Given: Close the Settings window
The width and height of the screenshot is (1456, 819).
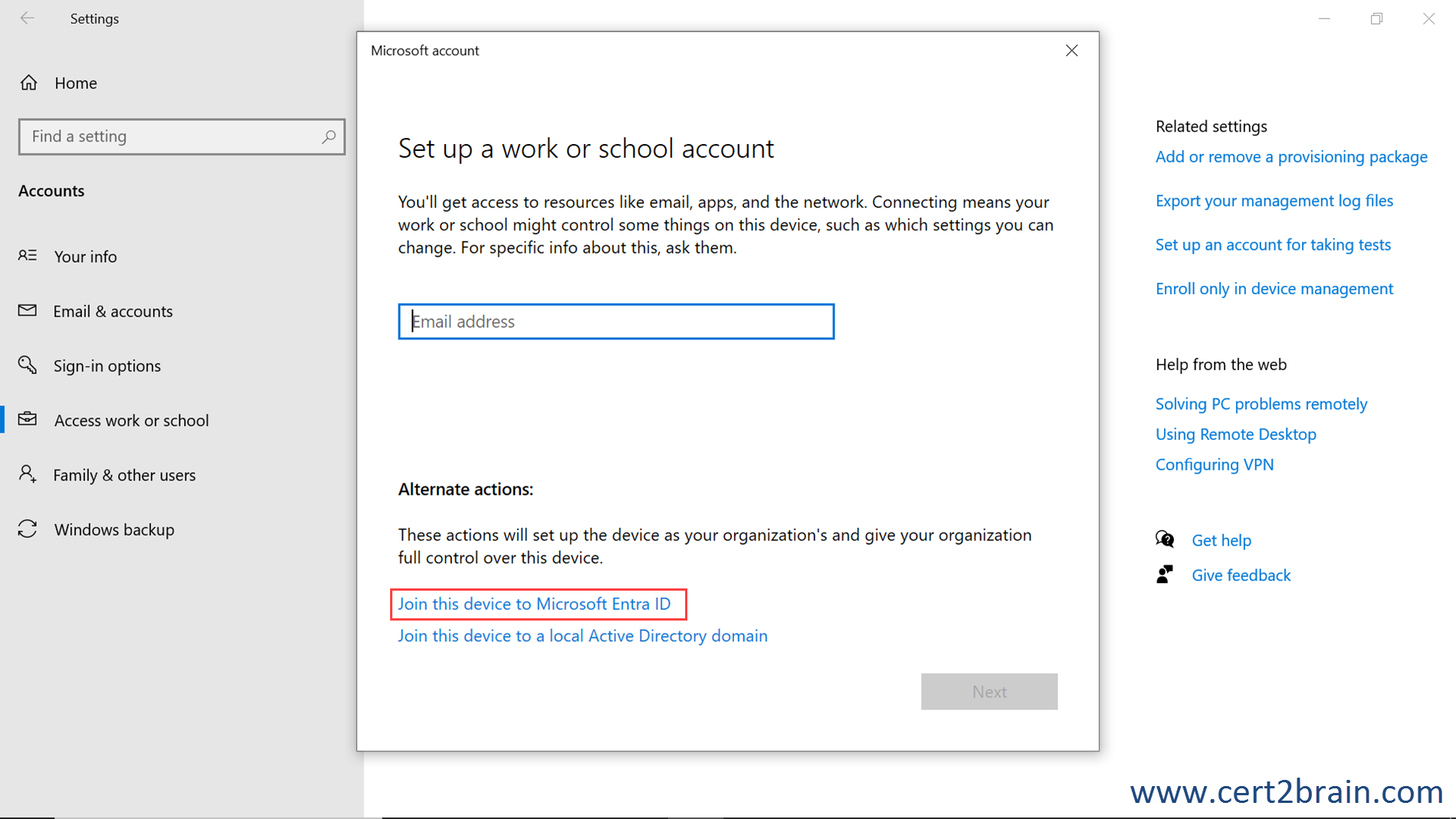Looking at the screenshot, I should (1428, 18).
